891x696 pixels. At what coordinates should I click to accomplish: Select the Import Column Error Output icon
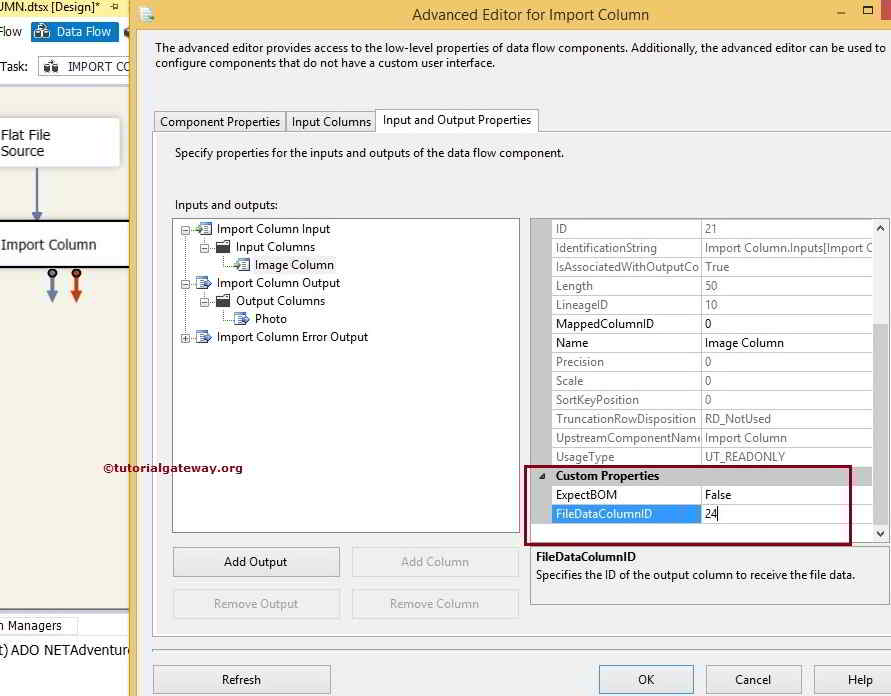click(x=202, y=337)
